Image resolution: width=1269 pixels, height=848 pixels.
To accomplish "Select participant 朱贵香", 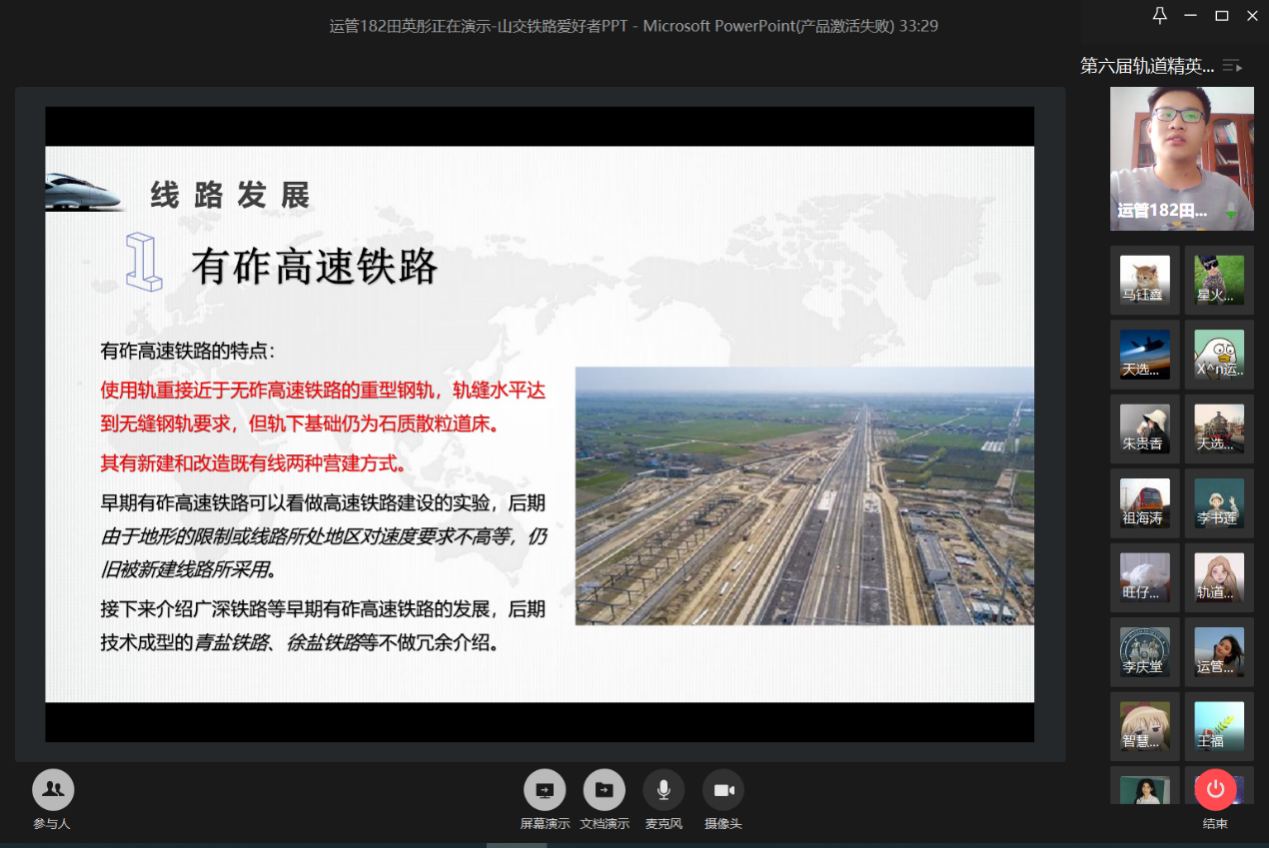I will coord(1144,428).
